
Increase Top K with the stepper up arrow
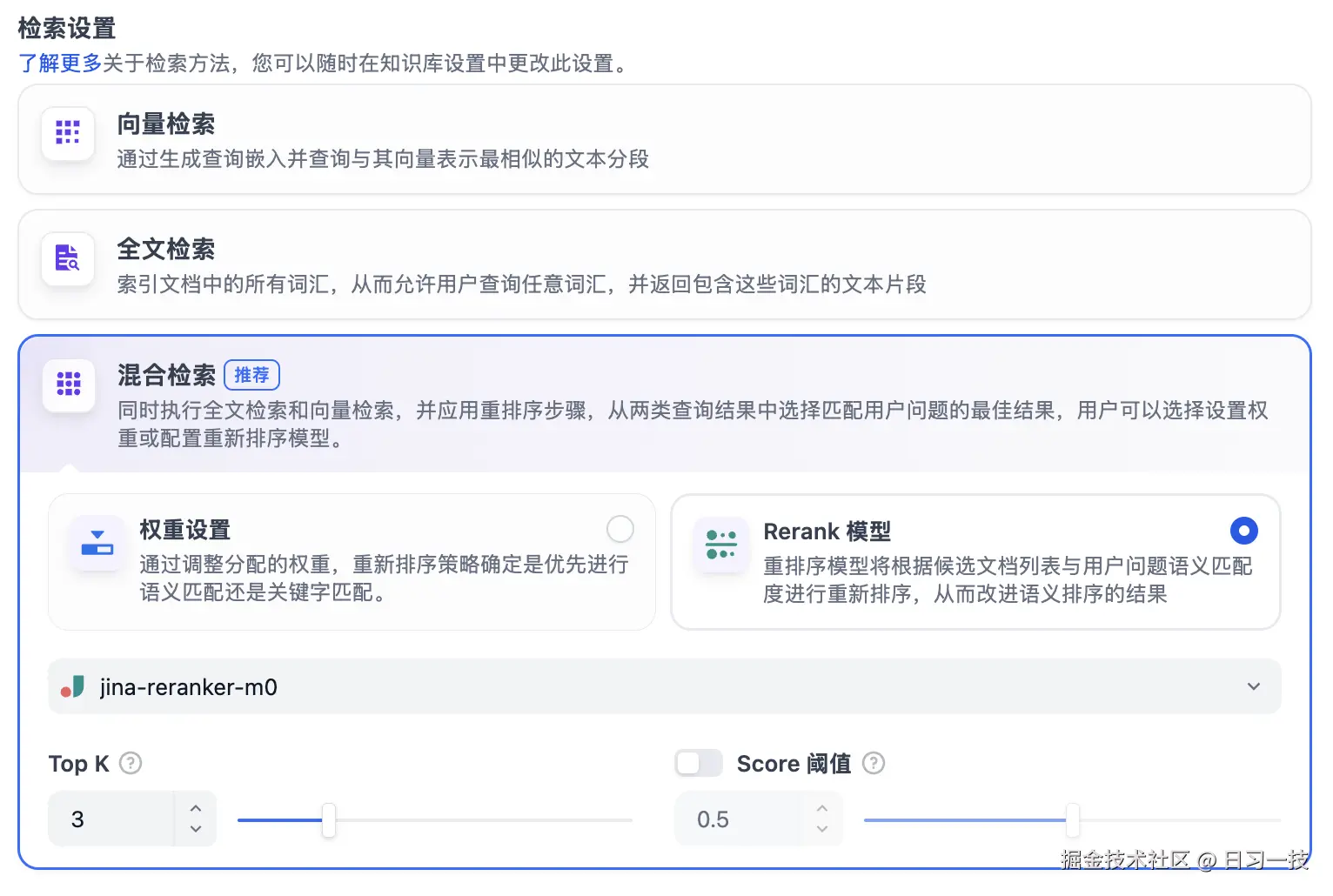click(x=195, y=808)
